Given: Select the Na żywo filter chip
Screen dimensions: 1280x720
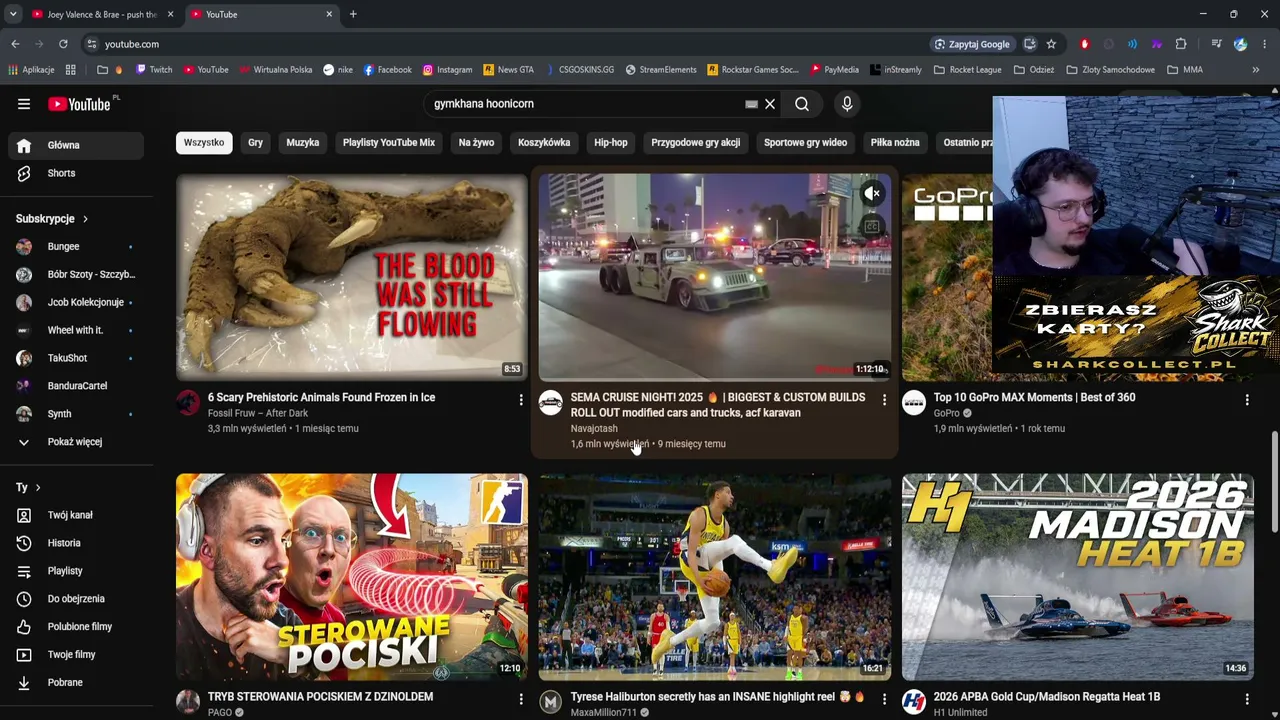Looking at the screenshot, I should click(x=476, y=143).
